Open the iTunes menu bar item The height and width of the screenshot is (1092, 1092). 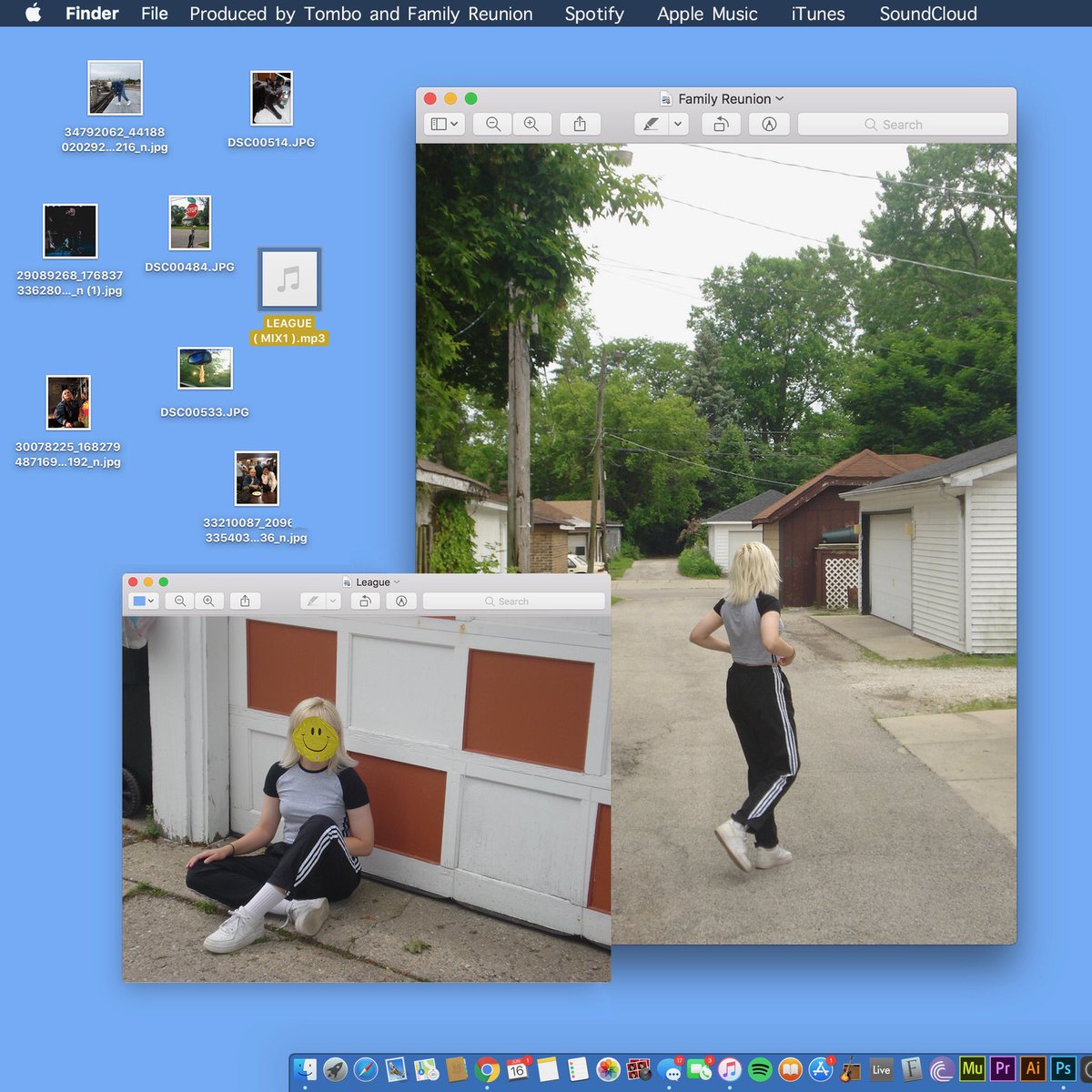coord(818,14)
